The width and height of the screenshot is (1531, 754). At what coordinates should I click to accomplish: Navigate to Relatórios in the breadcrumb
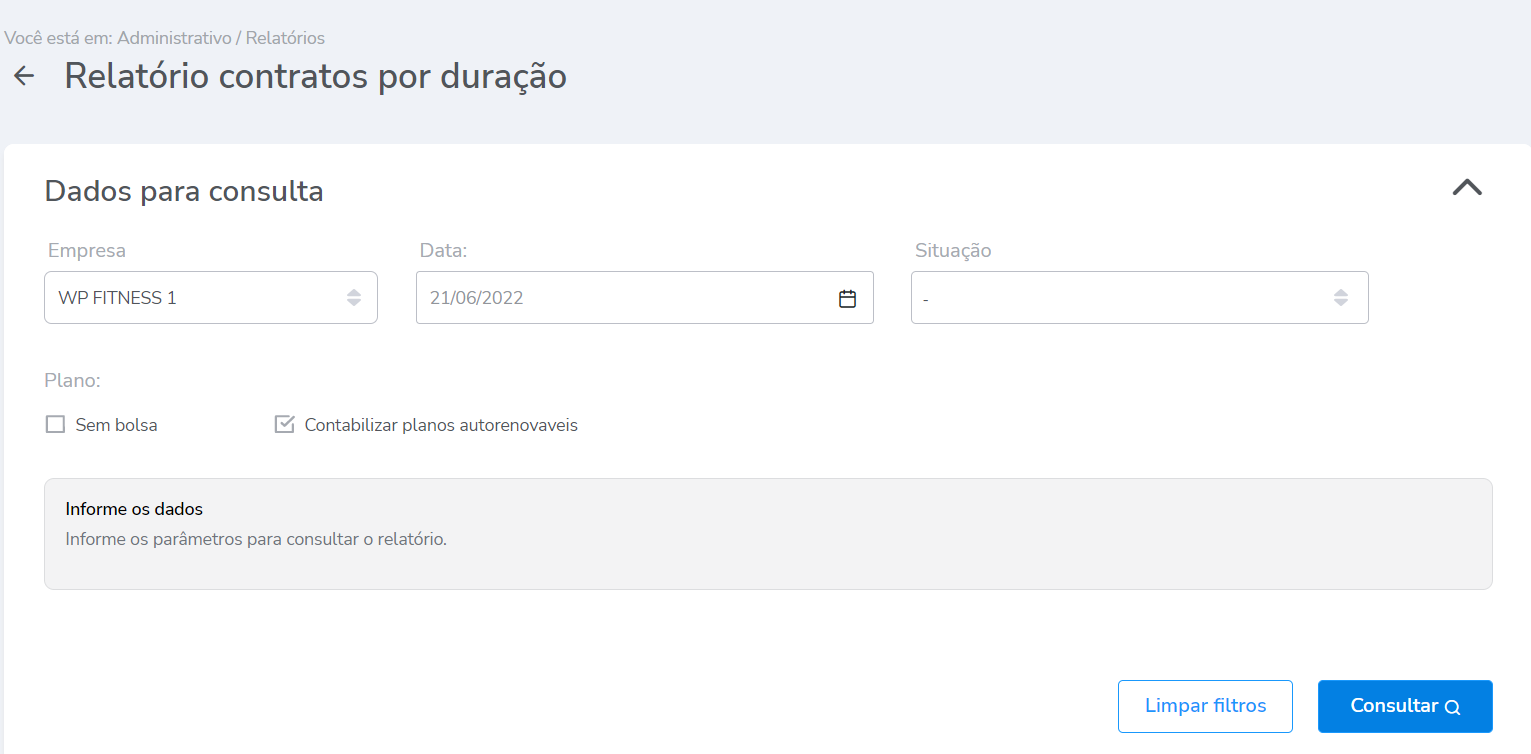click(285, 38)
